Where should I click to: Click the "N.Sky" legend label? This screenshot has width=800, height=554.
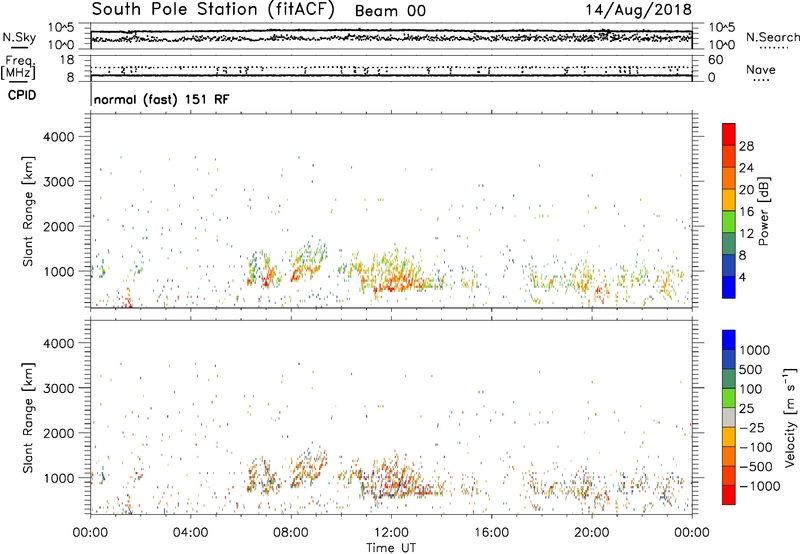tap(19, 37)
